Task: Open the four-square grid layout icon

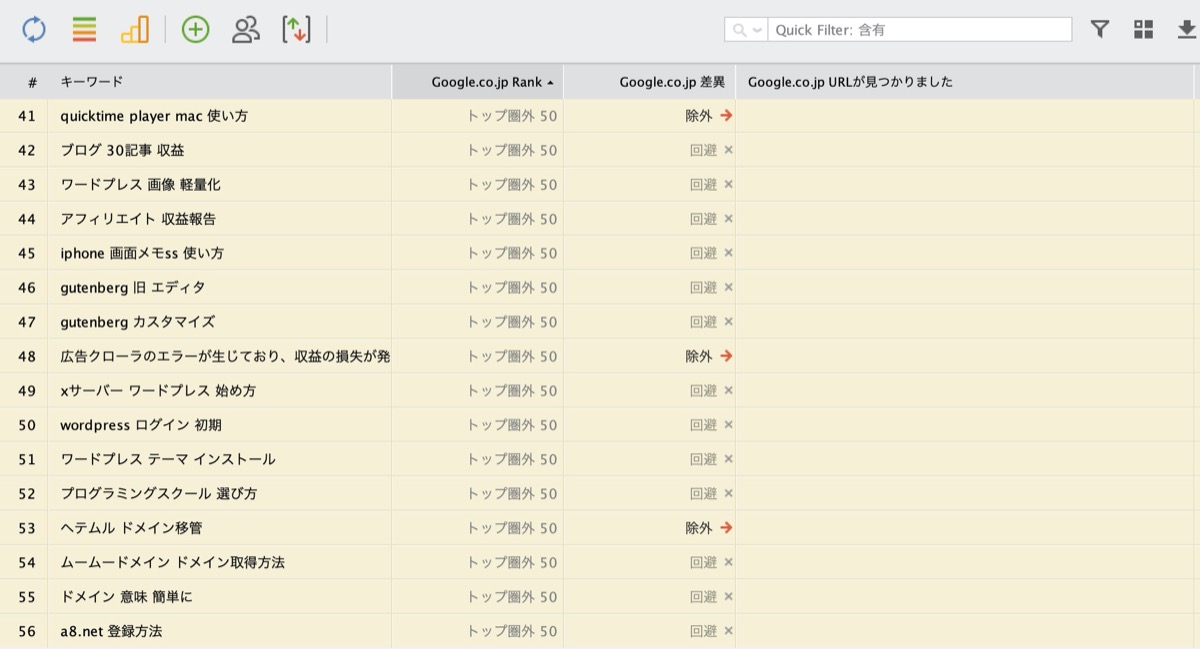Action: coord(1144,29)
